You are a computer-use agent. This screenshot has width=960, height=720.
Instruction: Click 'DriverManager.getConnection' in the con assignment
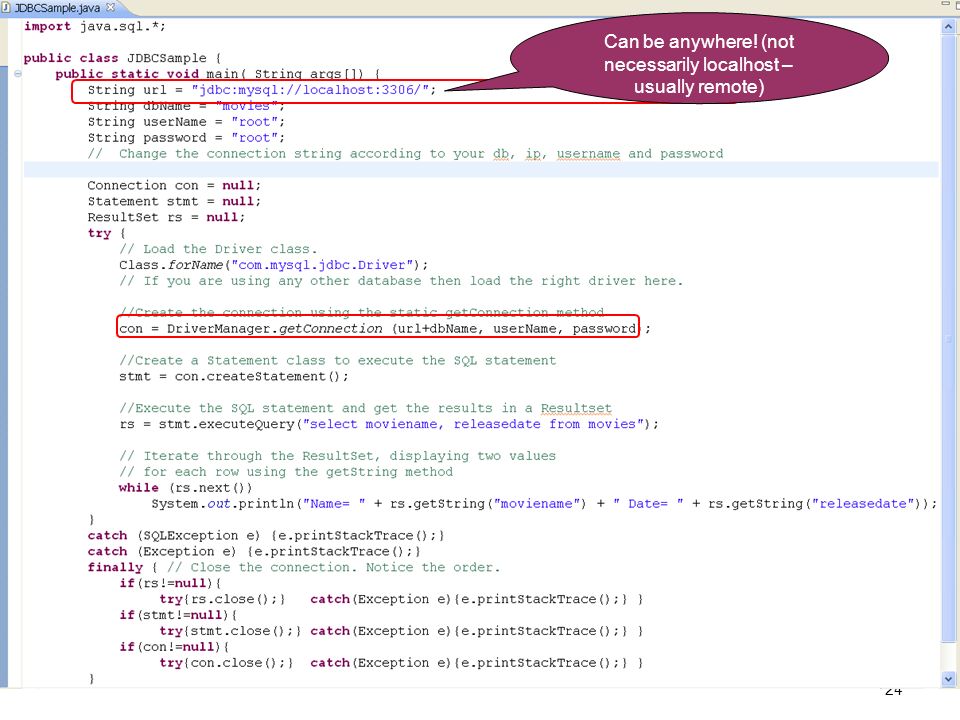tap(274, 329)
